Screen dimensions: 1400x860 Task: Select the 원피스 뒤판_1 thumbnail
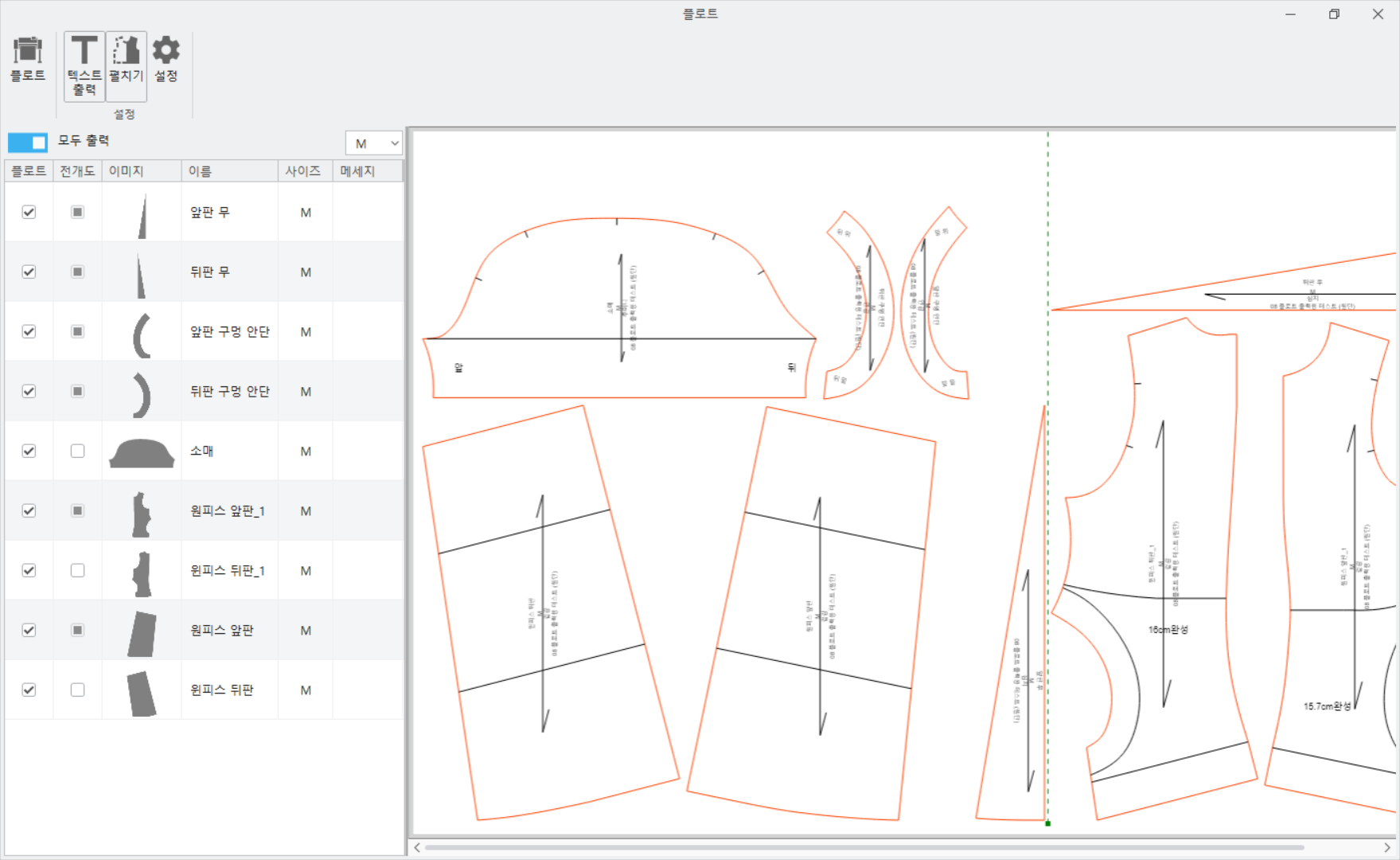(142, 574)
